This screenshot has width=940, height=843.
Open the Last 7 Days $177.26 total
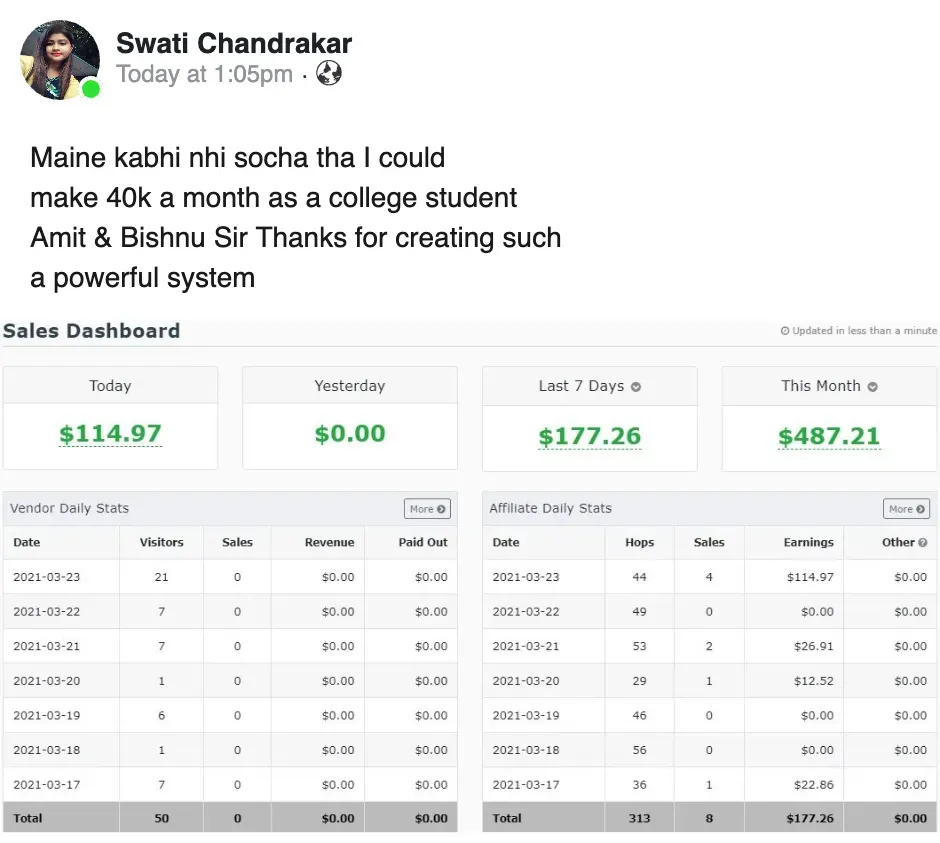(589, 436)
